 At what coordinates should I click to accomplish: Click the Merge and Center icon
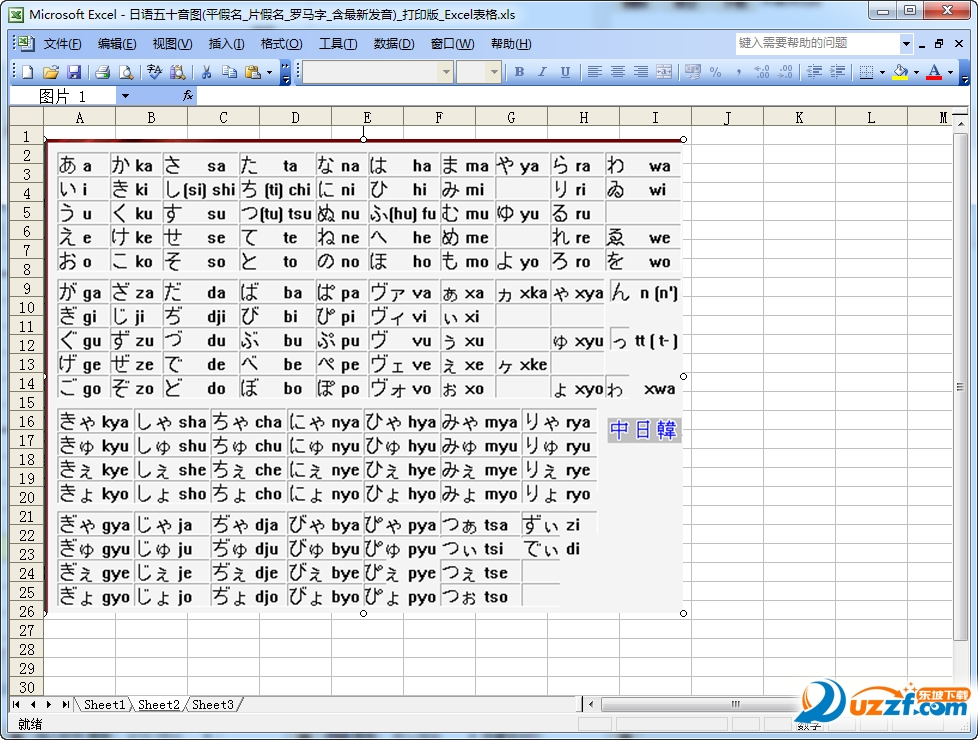[663, 72]
